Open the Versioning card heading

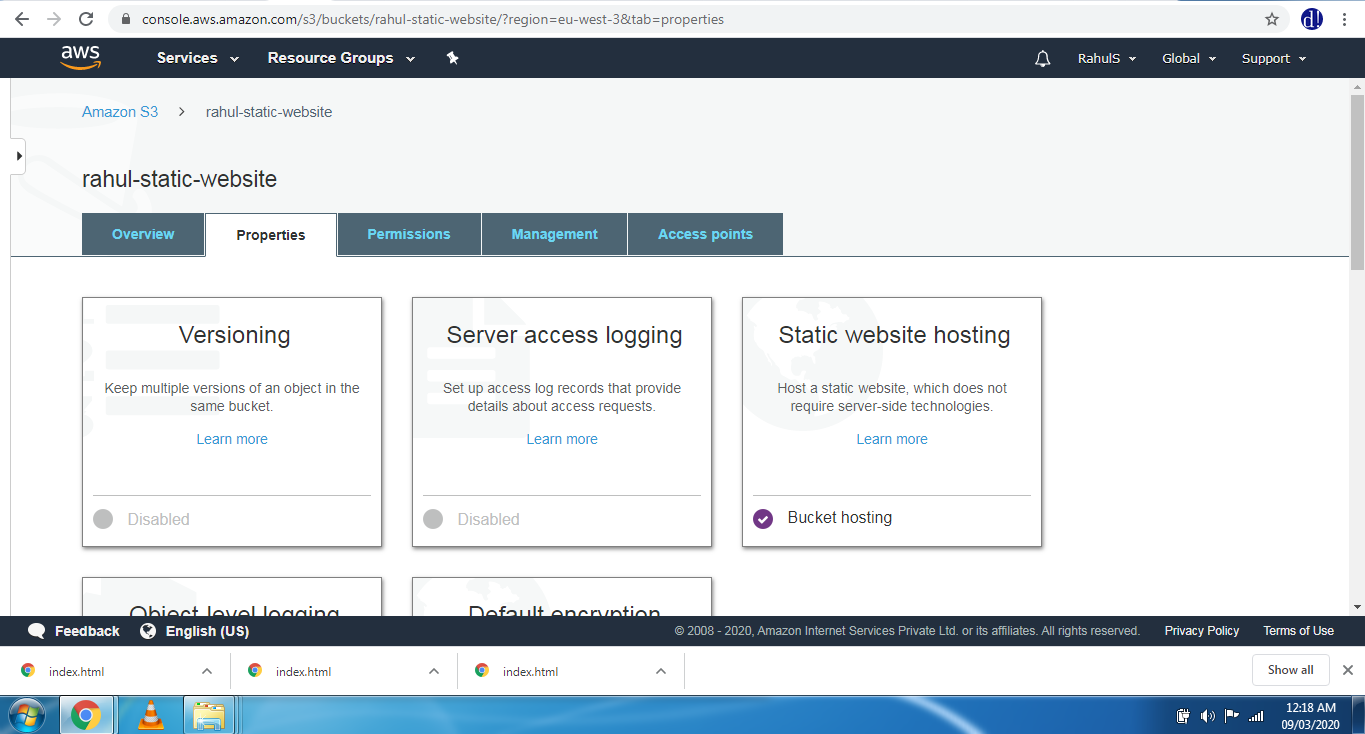coord(235,335)
